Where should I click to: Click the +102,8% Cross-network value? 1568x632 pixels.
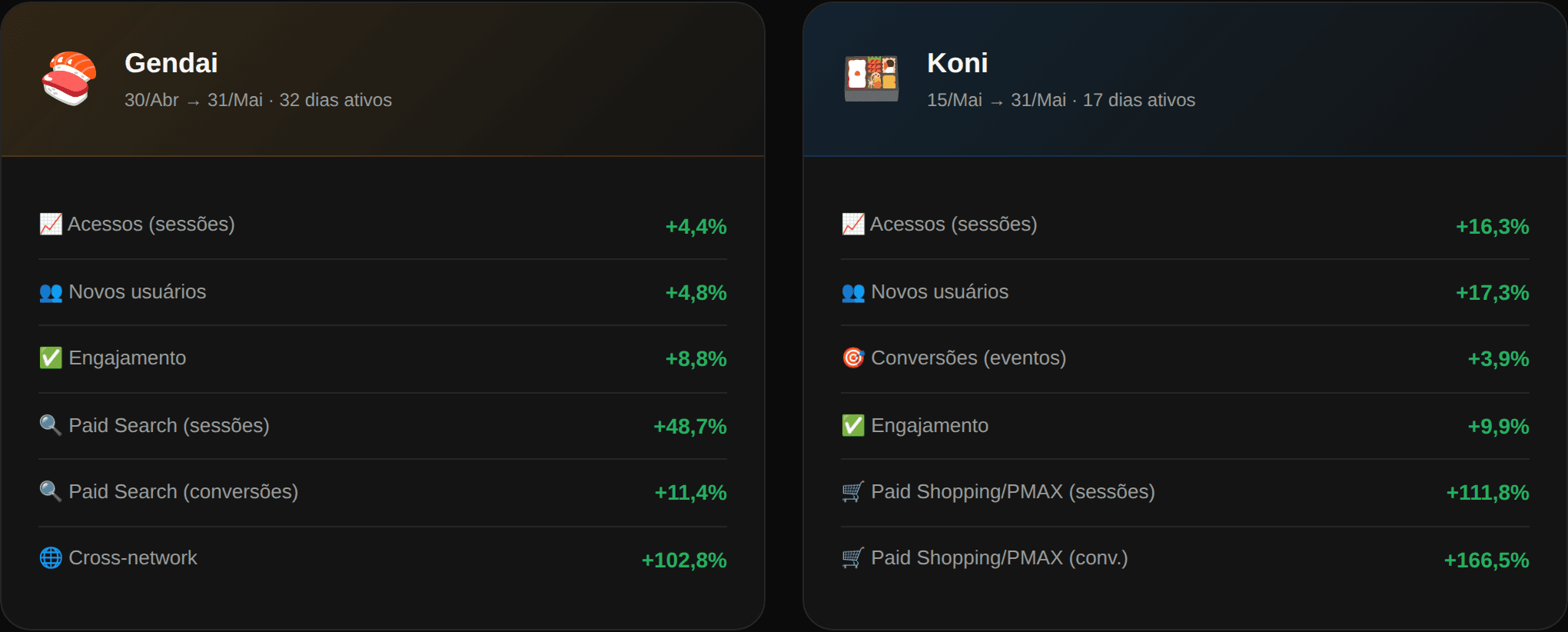(684, 560)
